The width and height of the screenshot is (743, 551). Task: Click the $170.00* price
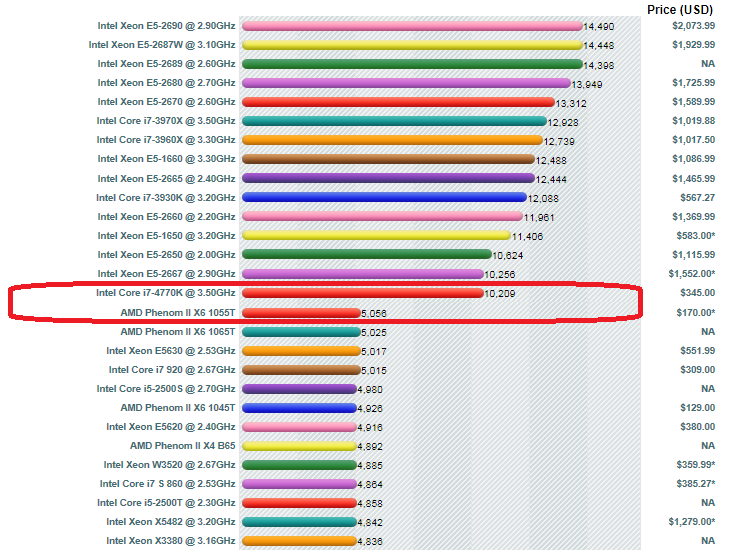pyautogui.click(x=696, y=313)
